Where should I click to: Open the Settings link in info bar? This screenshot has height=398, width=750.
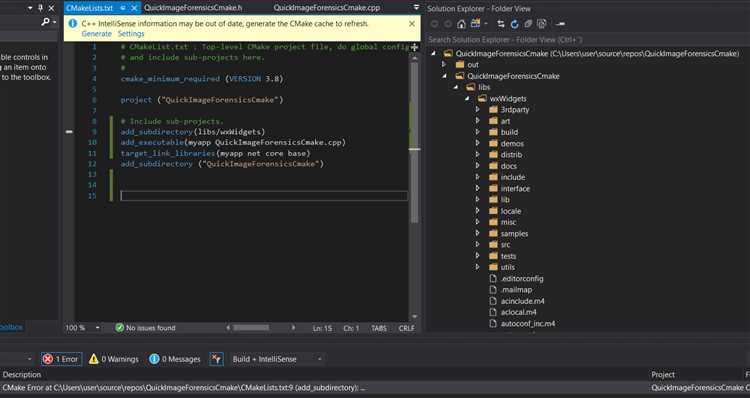(x=131, y=34)
